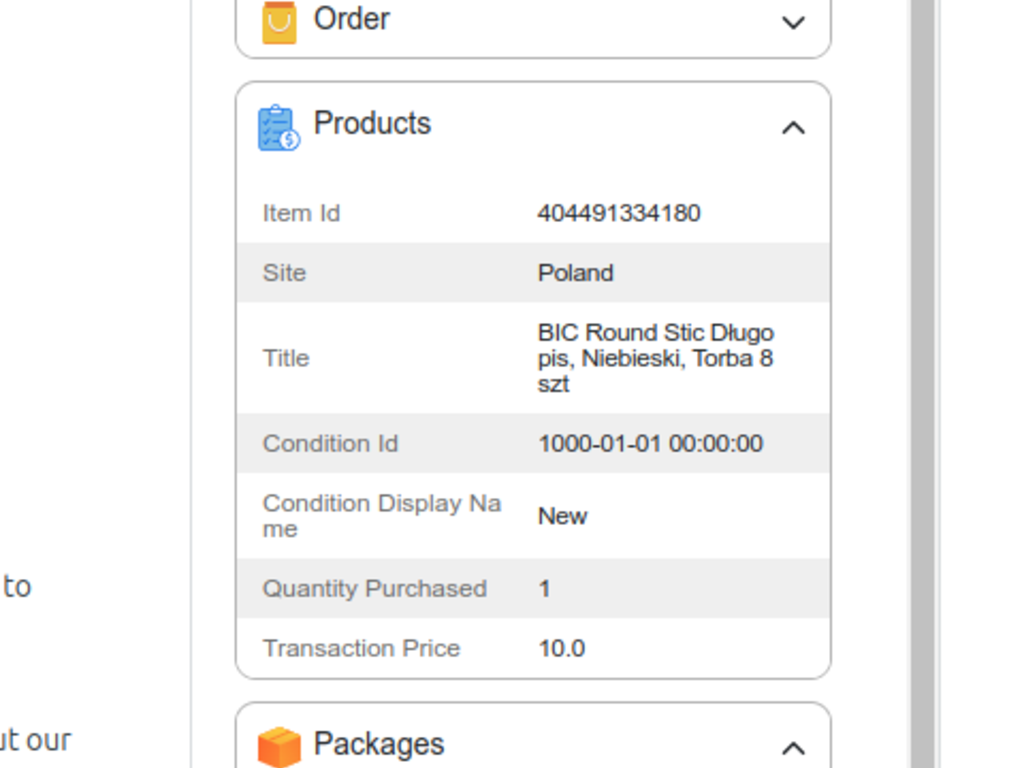Select the item ID number 404491334180
The image size is (1024, 768).
[619, 213]
